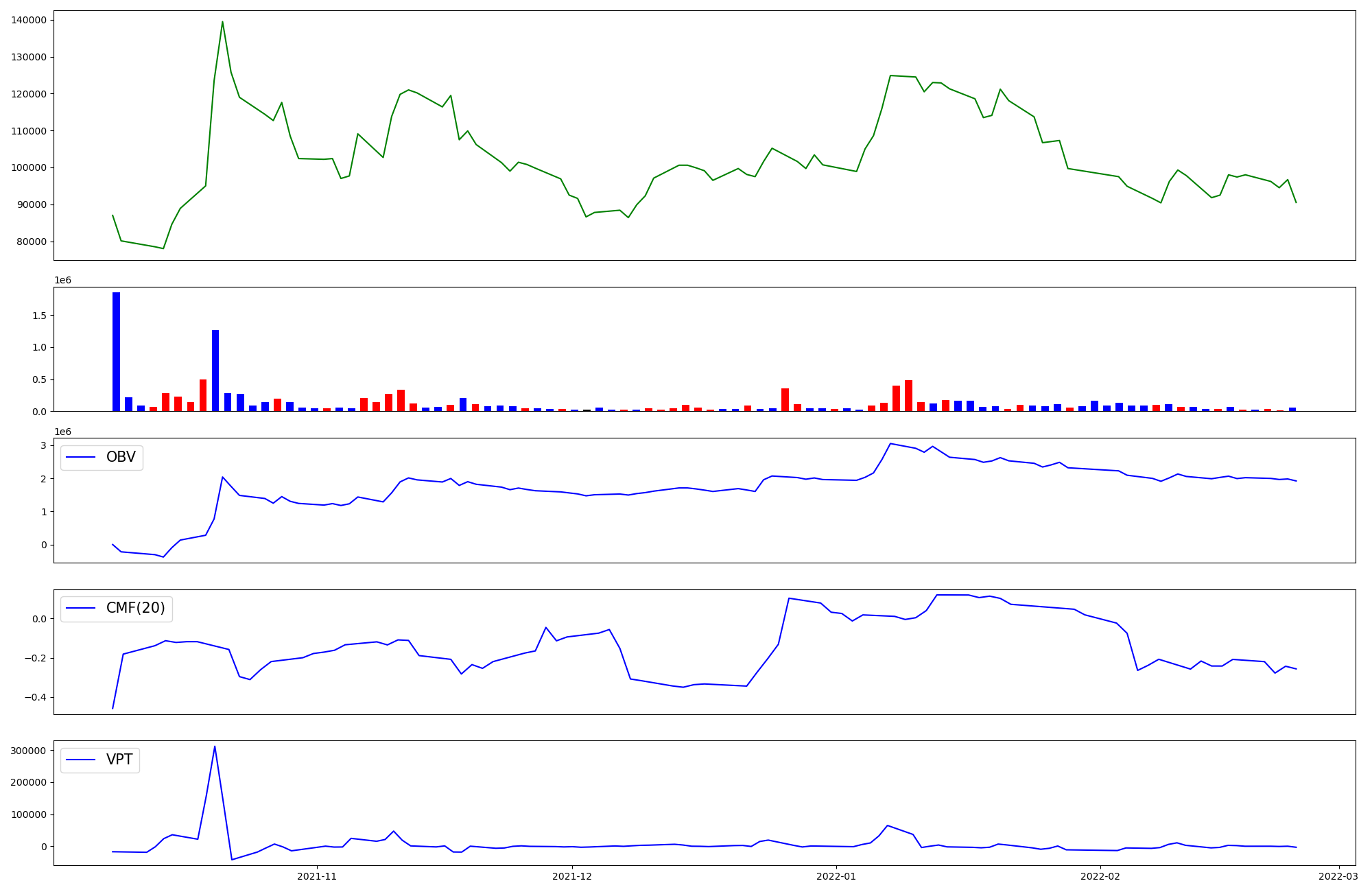Click the 2021-12 x-axis tick label
The width and height of the screenshot is (1372, 892).
pos(571,876)
